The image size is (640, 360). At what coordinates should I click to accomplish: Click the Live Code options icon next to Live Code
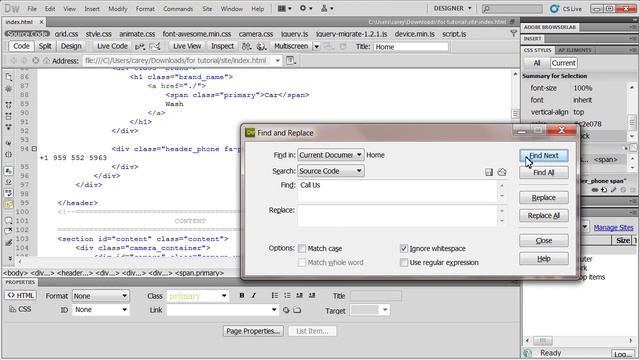click(x=140, y=47)
